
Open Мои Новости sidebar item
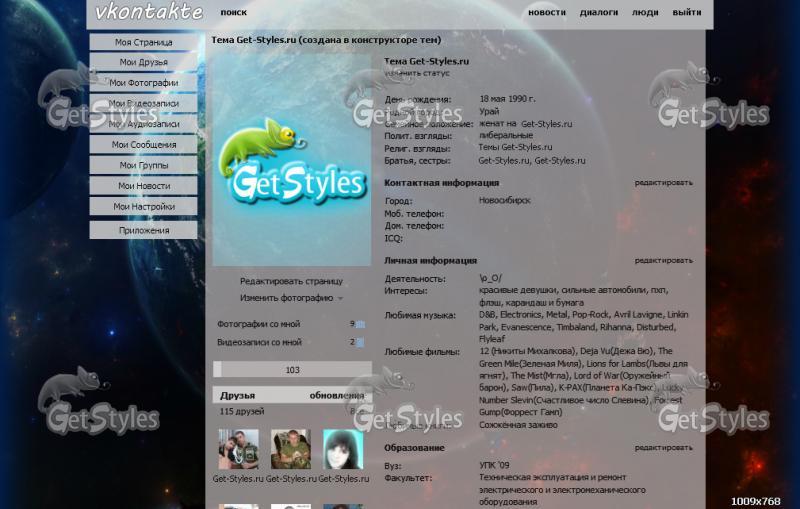tap(143, 186)
